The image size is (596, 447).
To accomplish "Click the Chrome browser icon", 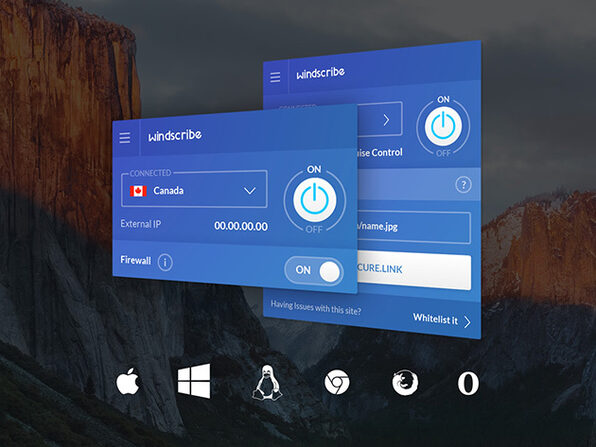I will click(x=337, y=382).
